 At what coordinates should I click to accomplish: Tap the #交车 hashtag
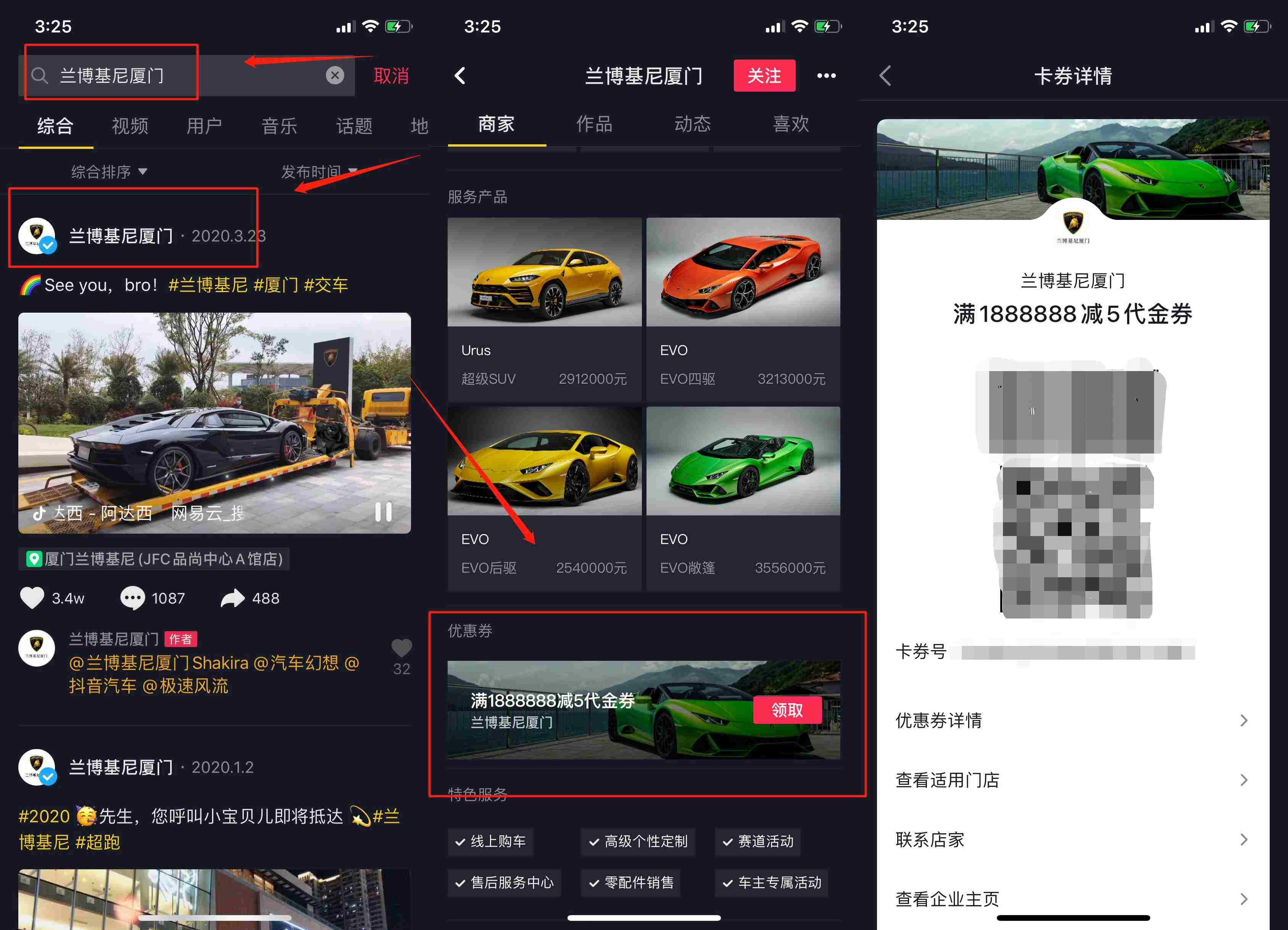(x=326, y=285)
